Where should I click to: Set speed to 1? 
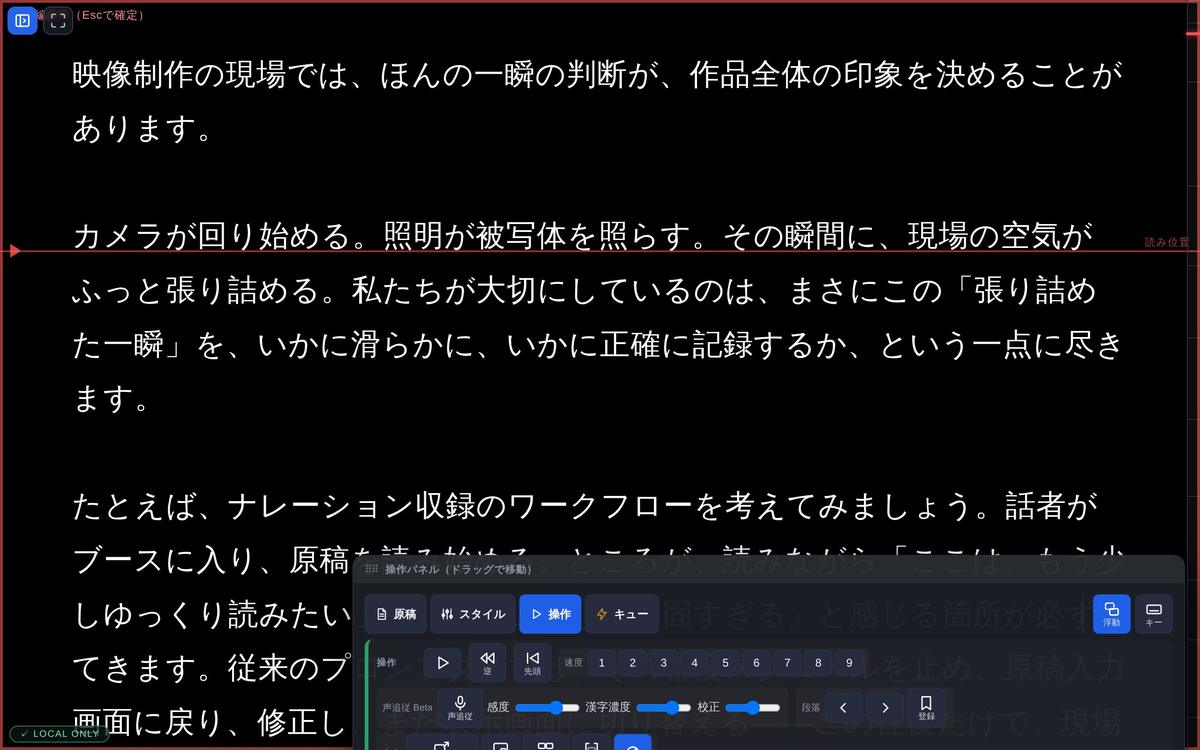(601, 663)
